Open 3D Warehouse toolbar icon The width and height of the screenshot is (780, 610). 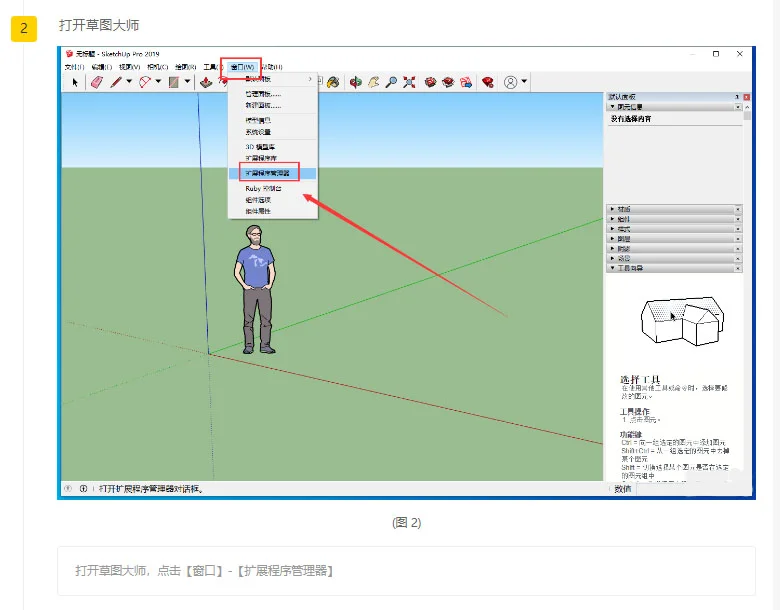pos(430,82)
